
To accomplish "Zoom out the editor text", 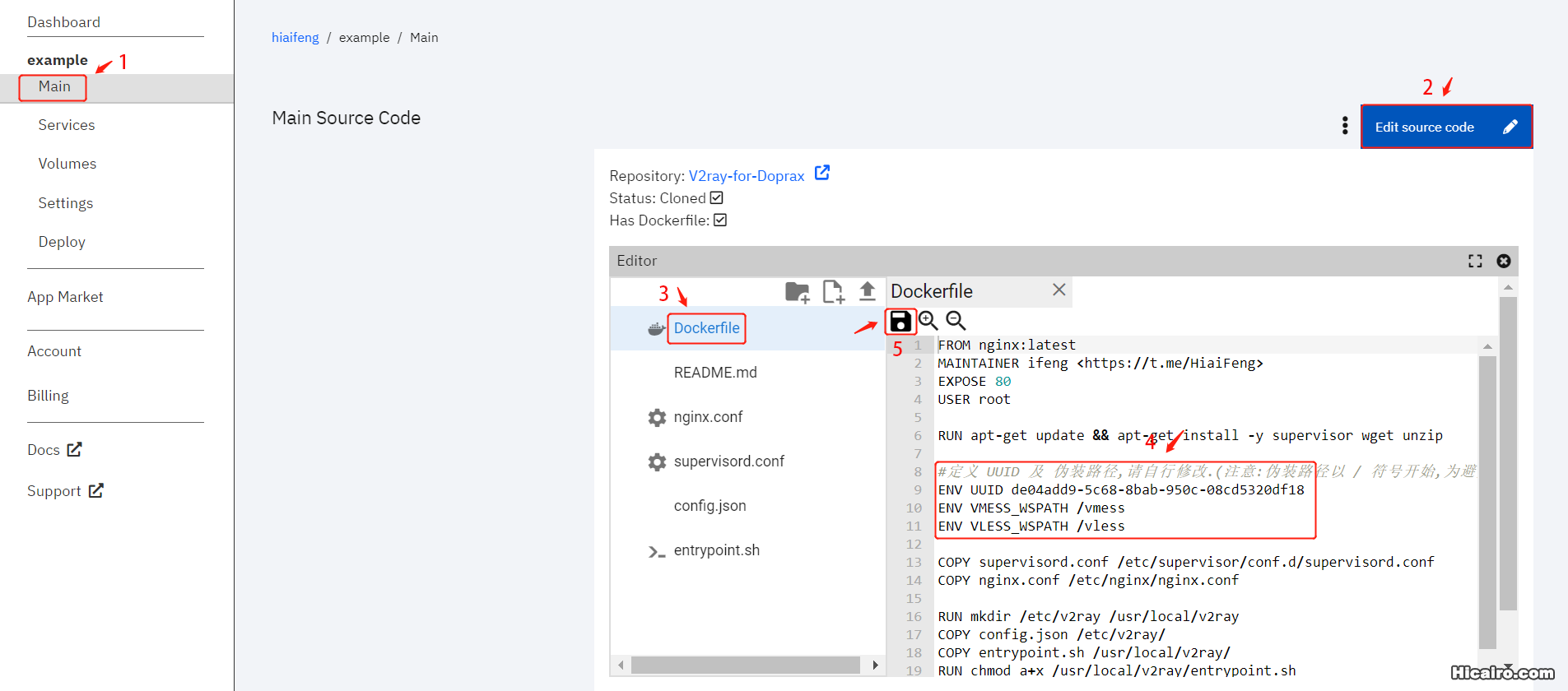I will [x=956, y=321].
